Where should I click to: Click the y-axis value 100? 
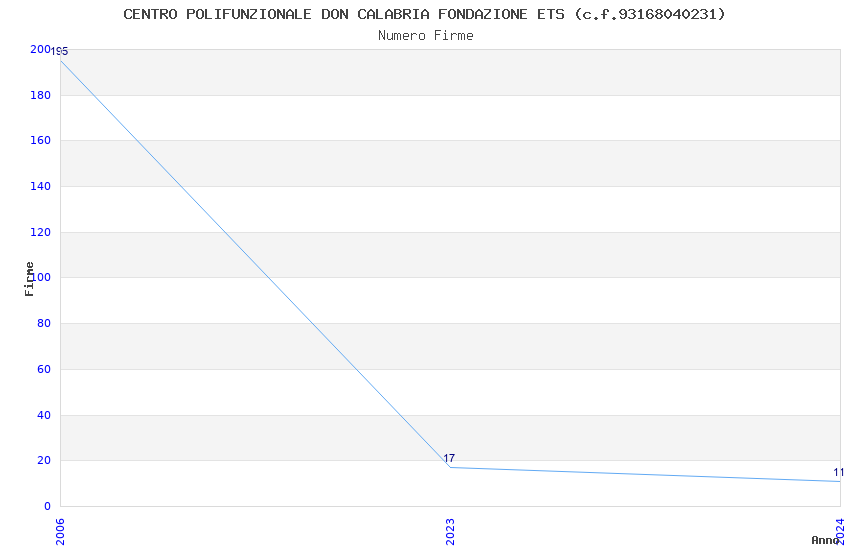coord(41,277)
